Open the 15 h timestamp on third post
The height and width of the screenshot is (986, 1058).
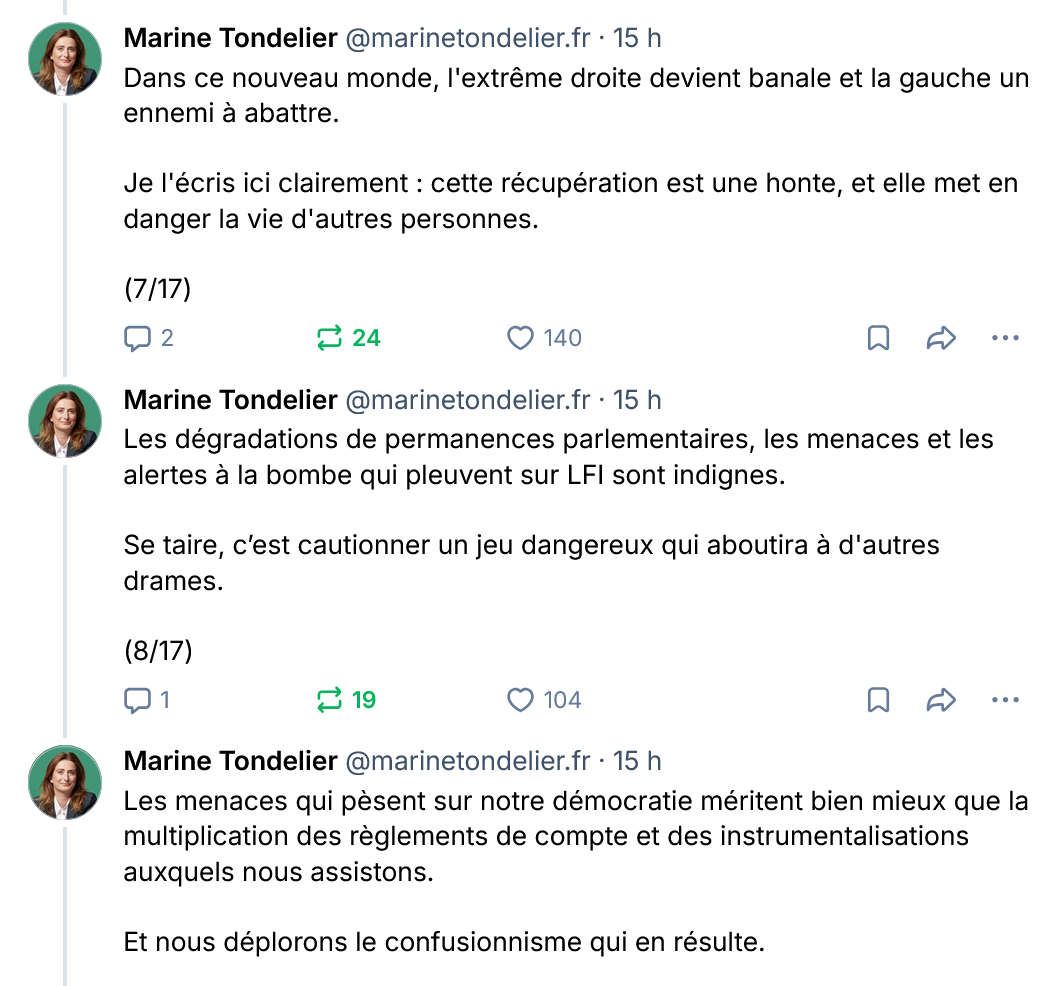(x=637, y=762)
